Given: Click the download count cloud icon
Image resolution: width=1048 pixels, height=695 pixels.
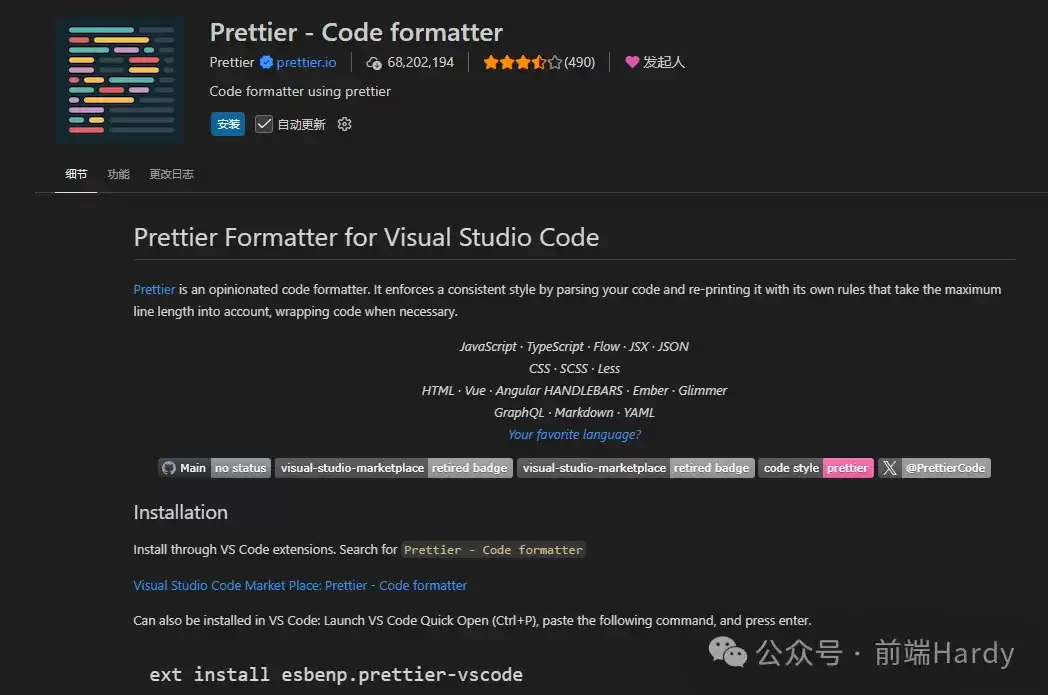Looking at the screenshot, I should pyautogui.click(x=374, y=63).
